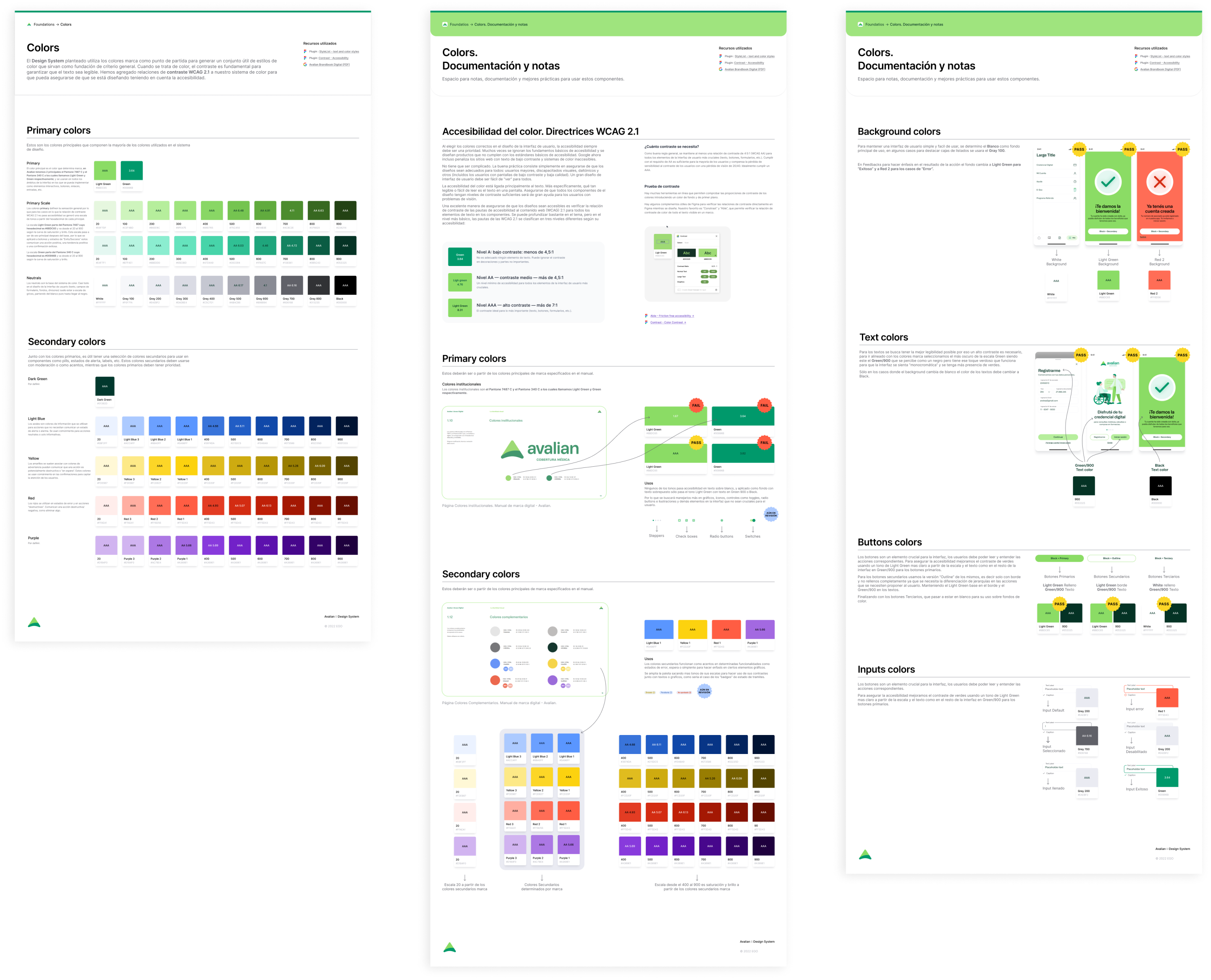Select the radio button above Radio buttons label
The image size is (1211, 980).
point(722,520)
